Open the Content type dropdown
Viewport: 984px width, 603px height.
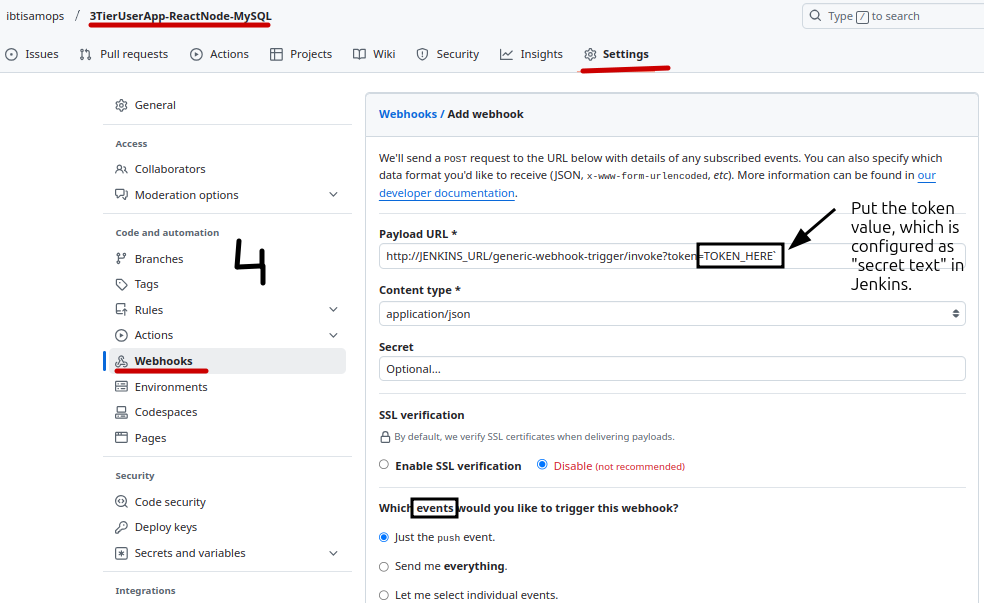tap(671, 314)
